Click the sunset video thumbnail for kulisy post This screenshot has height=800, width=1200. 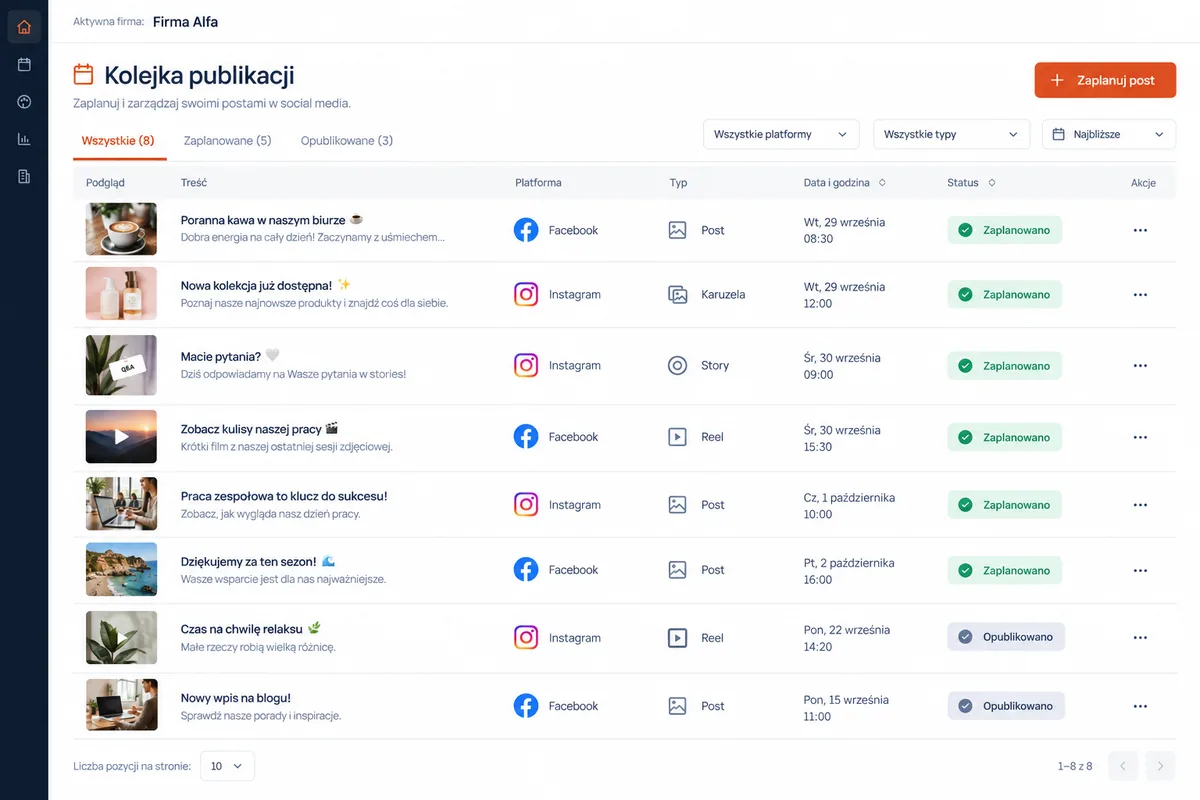121,436
